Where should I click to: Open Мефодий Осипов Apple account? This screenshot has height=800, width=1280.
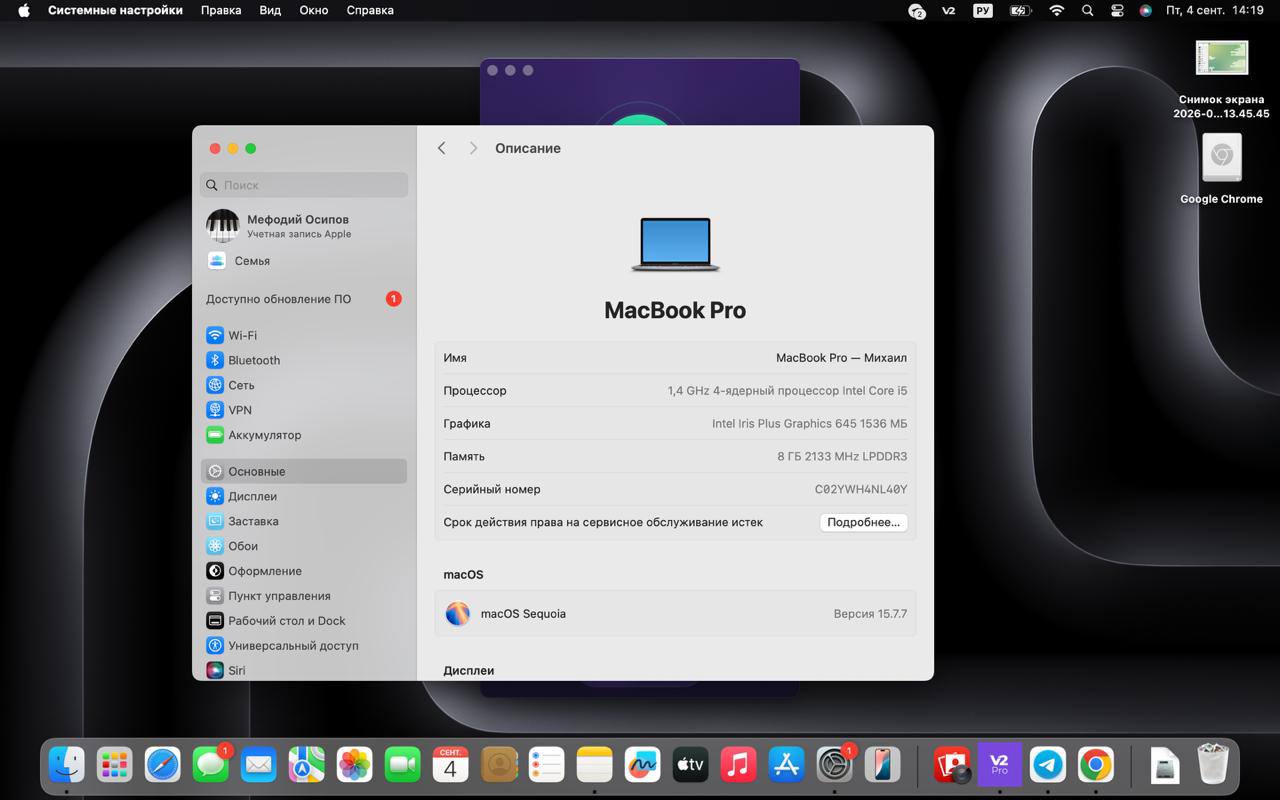[x=304, y=226]
